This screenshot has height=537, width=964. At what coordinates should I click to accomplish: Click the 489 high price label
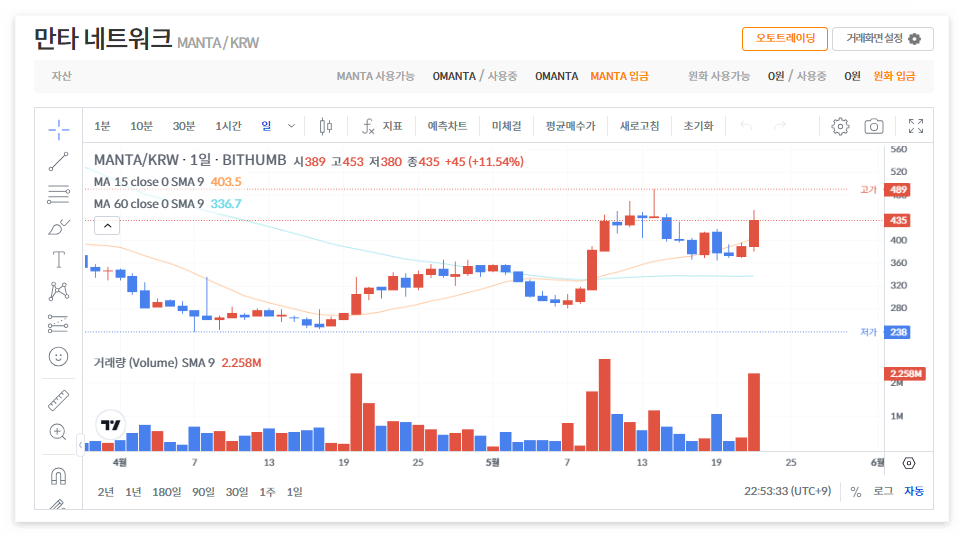898,189
